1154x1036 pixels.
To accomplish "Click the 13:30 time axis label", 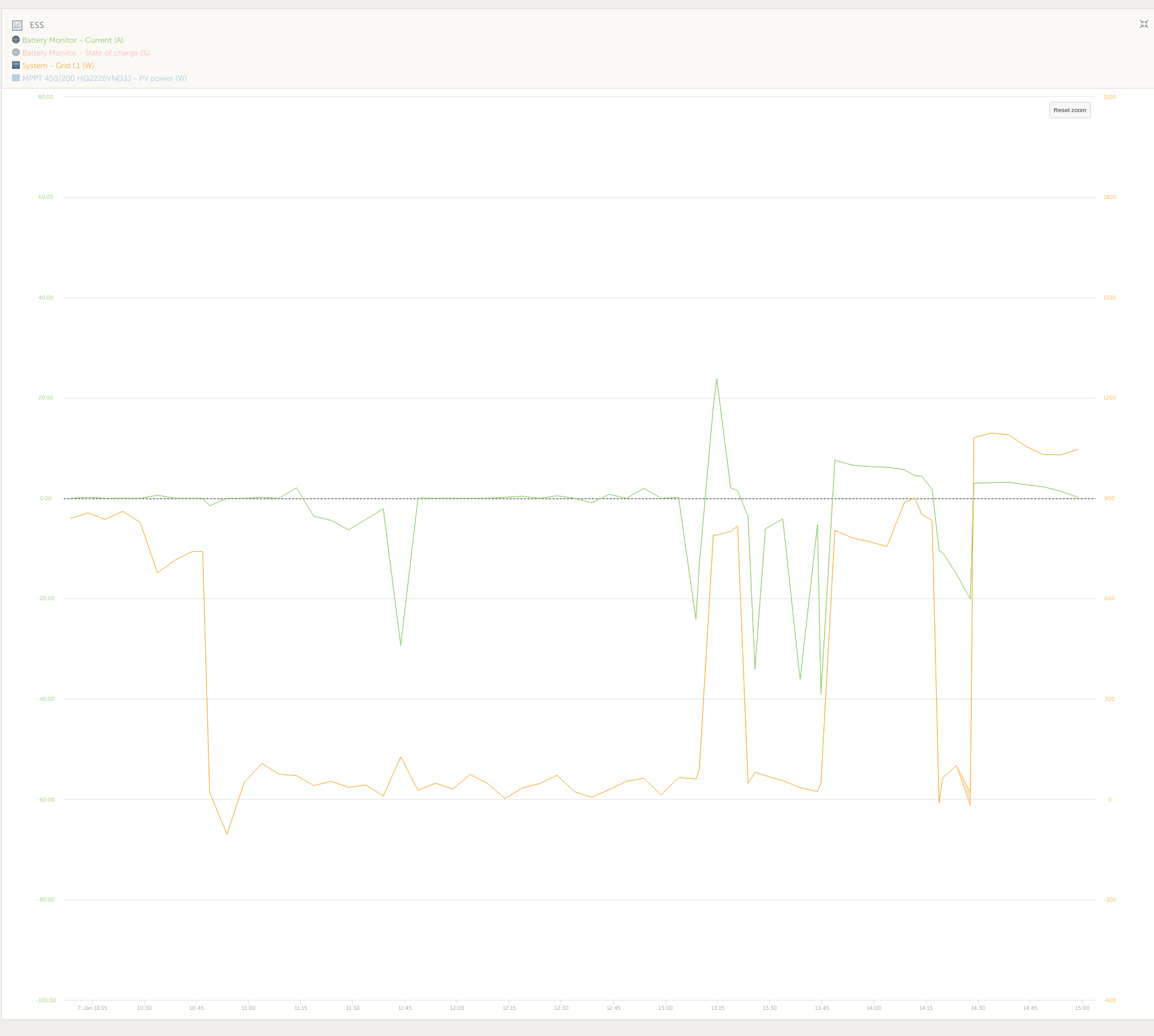I will 770,1008.
